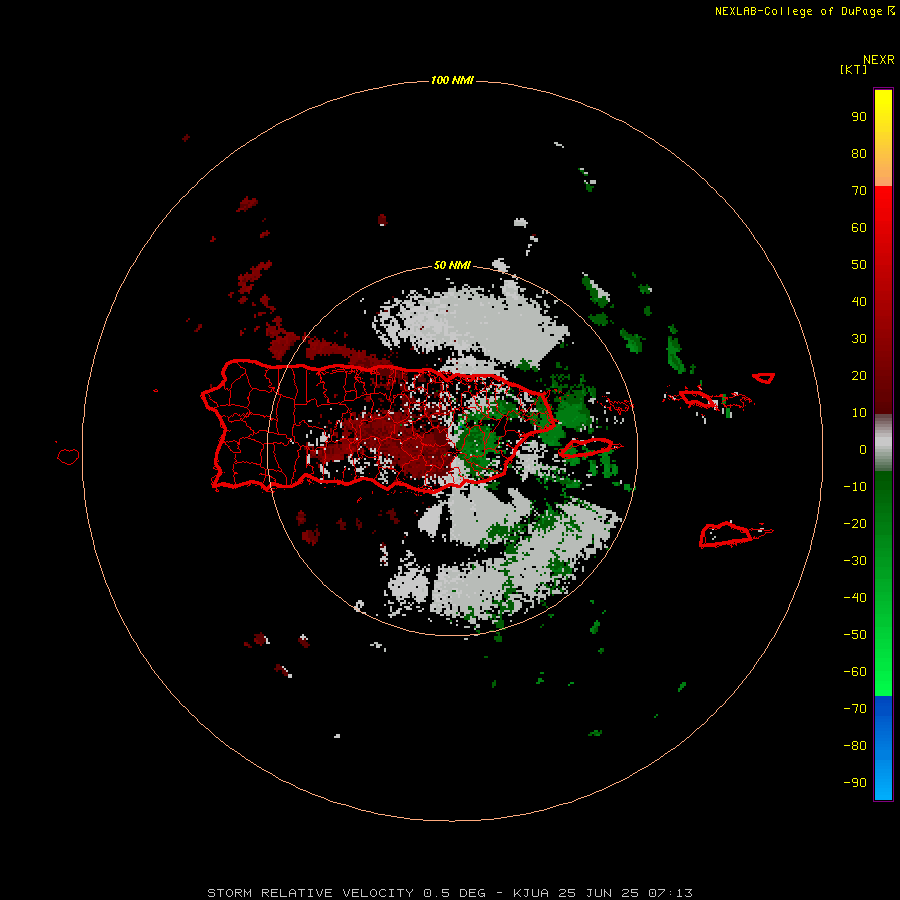The width and height of the screenshot is (900, 900).
Task: Click the yellow top segment of color bar
Action: (883, 138)
